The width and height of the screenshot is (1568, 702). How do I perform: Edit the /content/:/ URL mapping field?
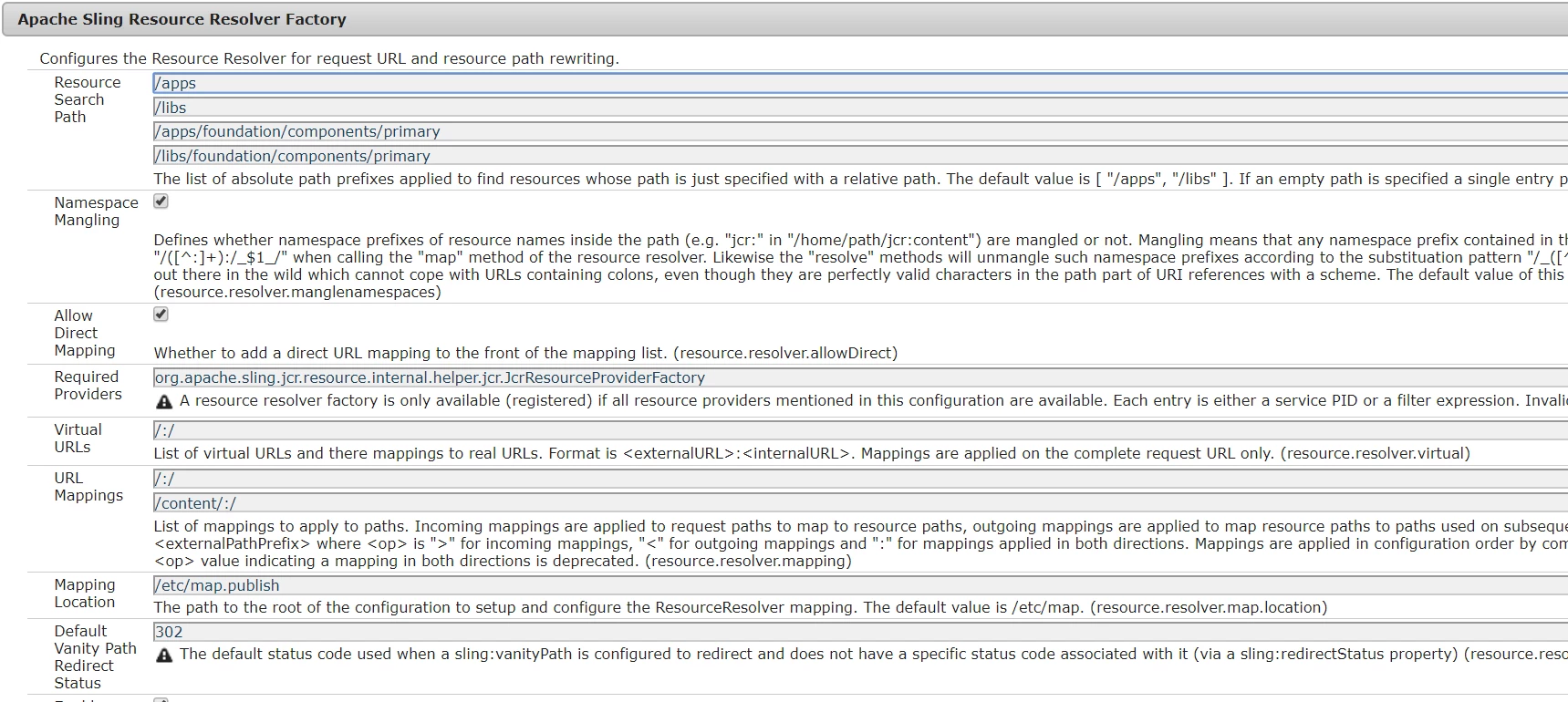point(860,503)
